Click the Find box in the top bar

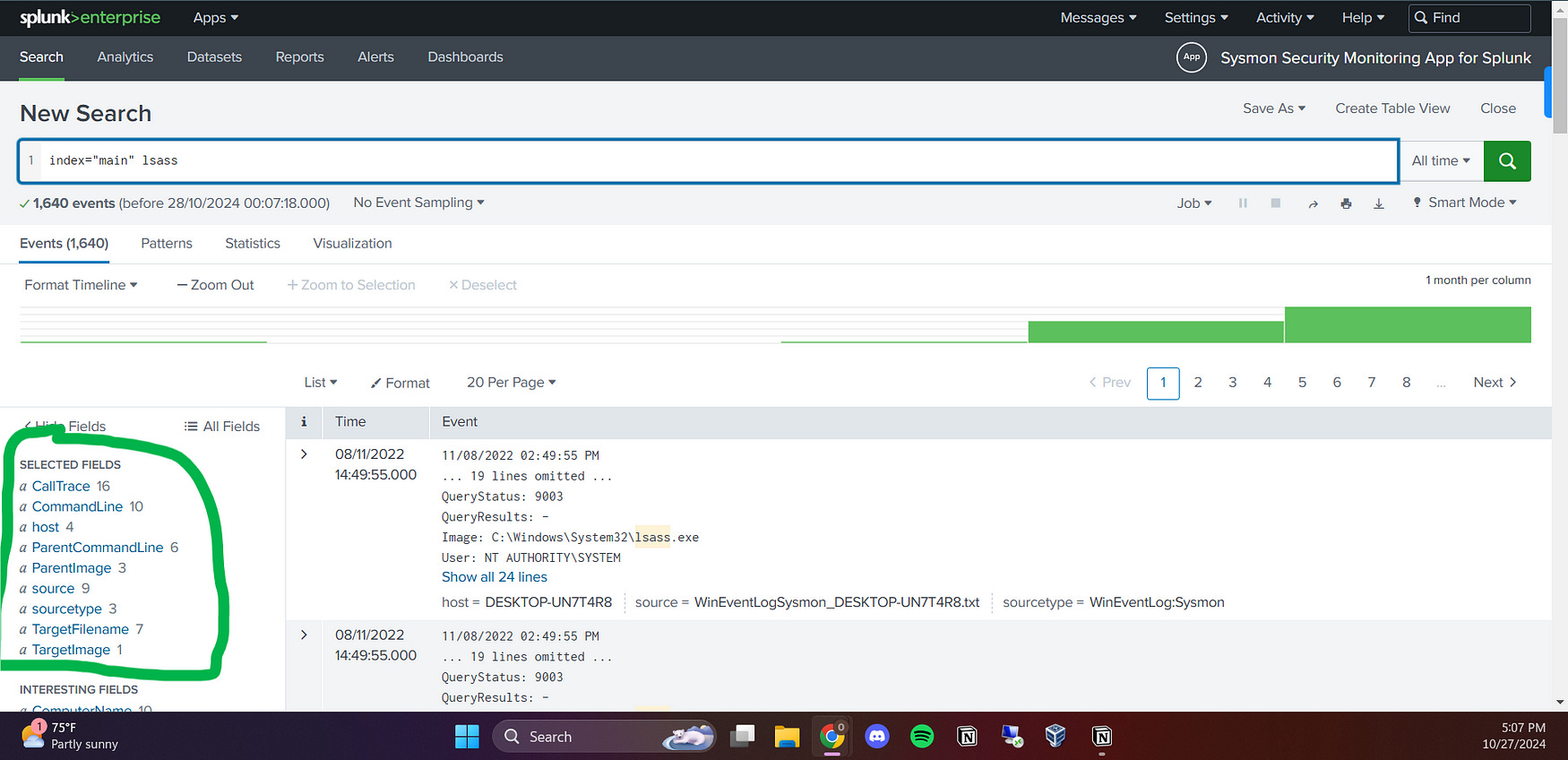click(1469, 18)
